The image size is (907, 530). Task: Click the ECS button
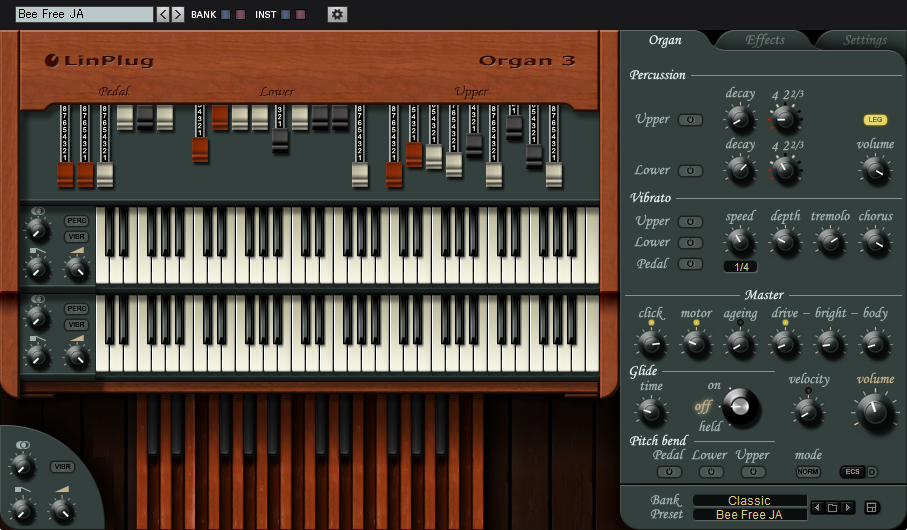[853, 472]
